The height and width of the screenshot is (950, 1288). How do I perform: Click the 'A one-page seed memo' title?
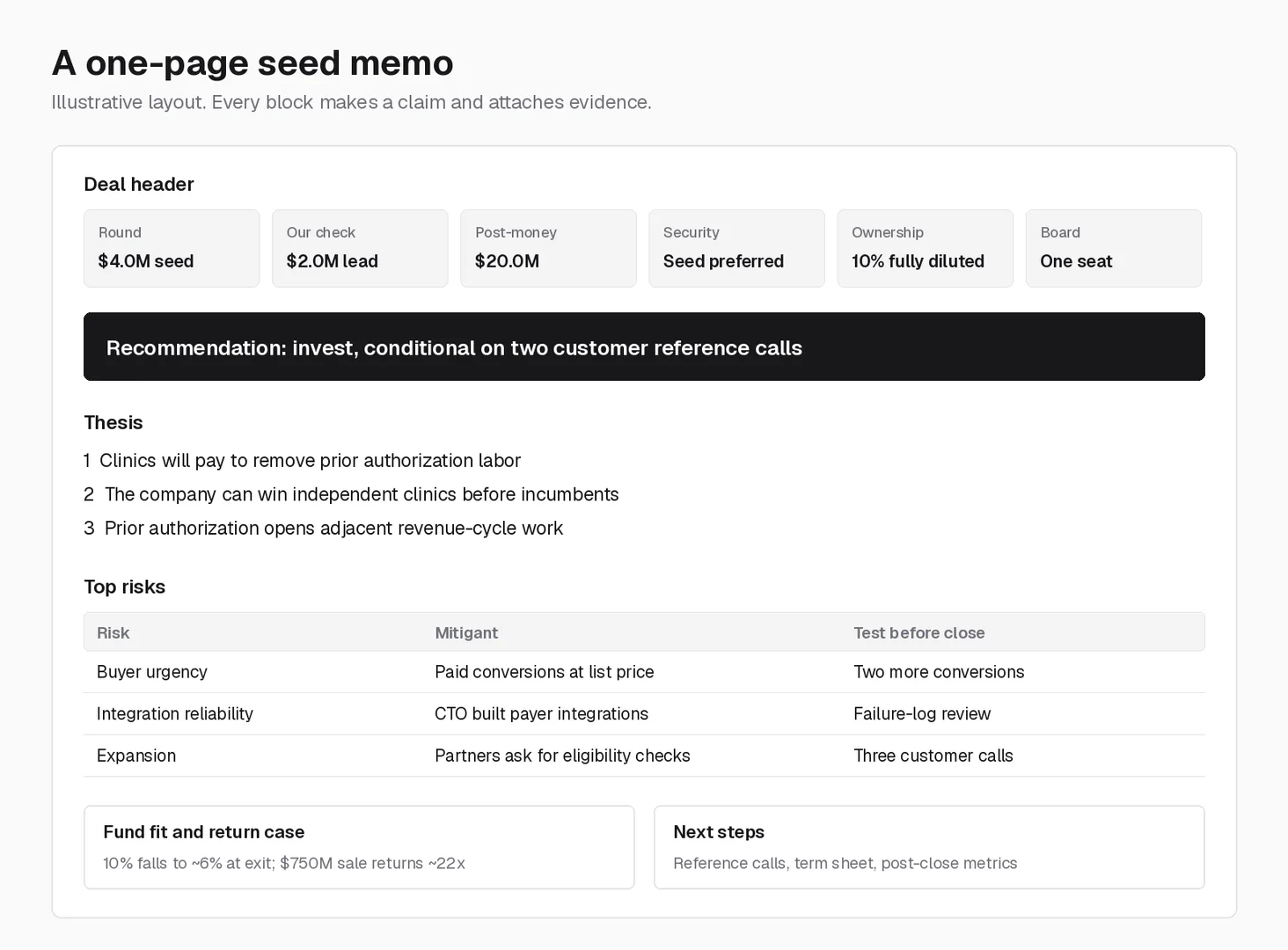click(x=252, y=63)
